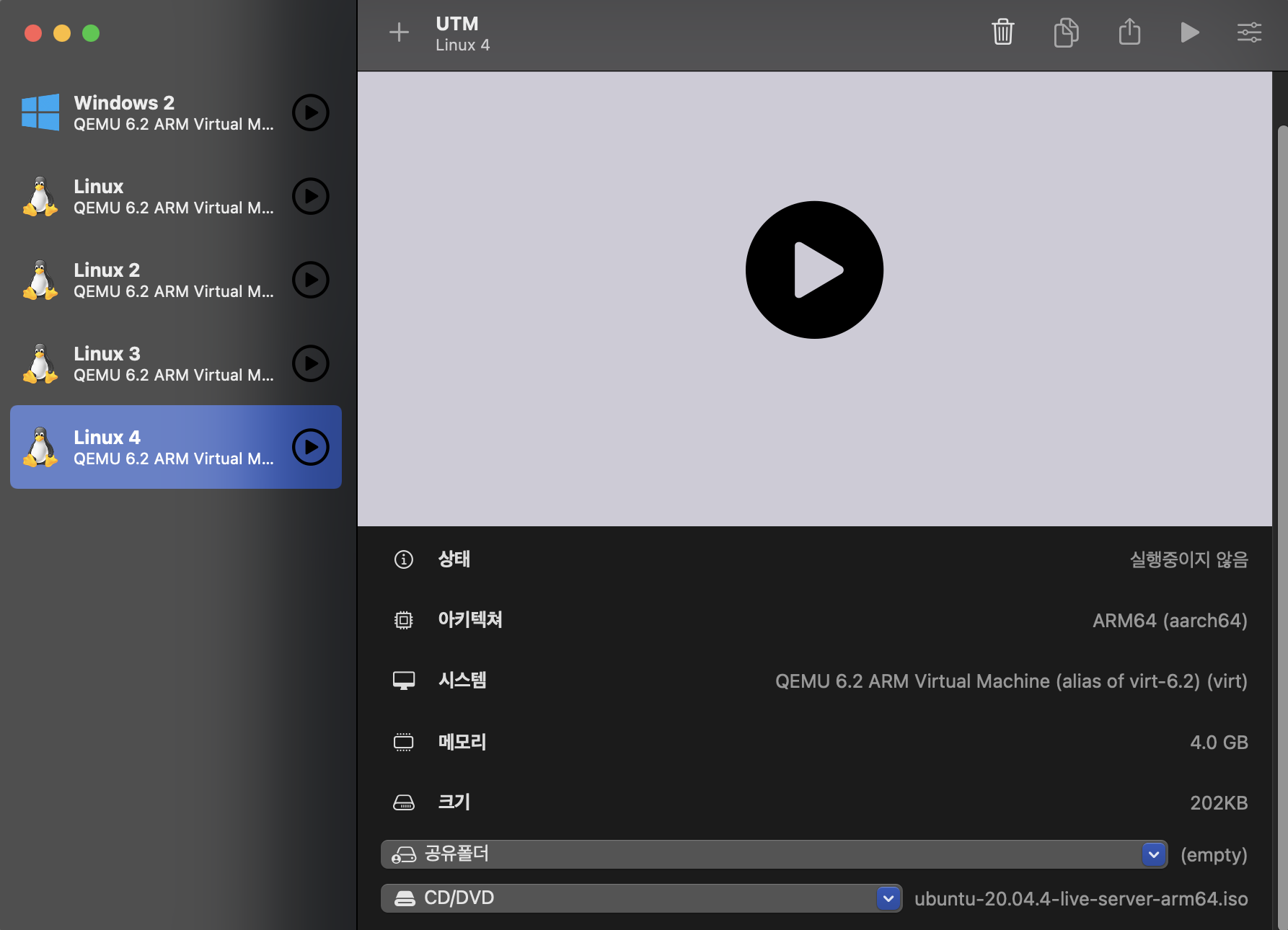The height and width of the screenshot is (930, 1288).
Task: Click the ubuntu-20.04.4-live-server-arm64.iso filename
Action: (x=1081, y=899)
